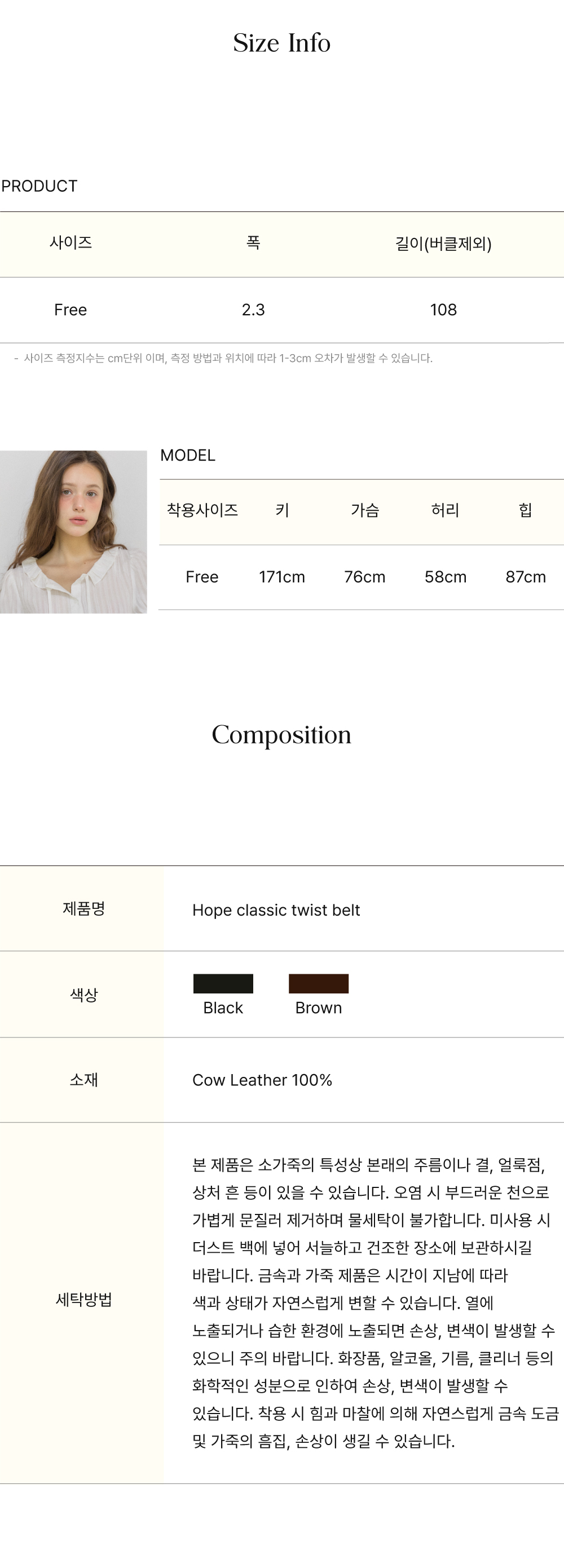
Task: Click the 87cm hip value
Action: coord(526,577)
